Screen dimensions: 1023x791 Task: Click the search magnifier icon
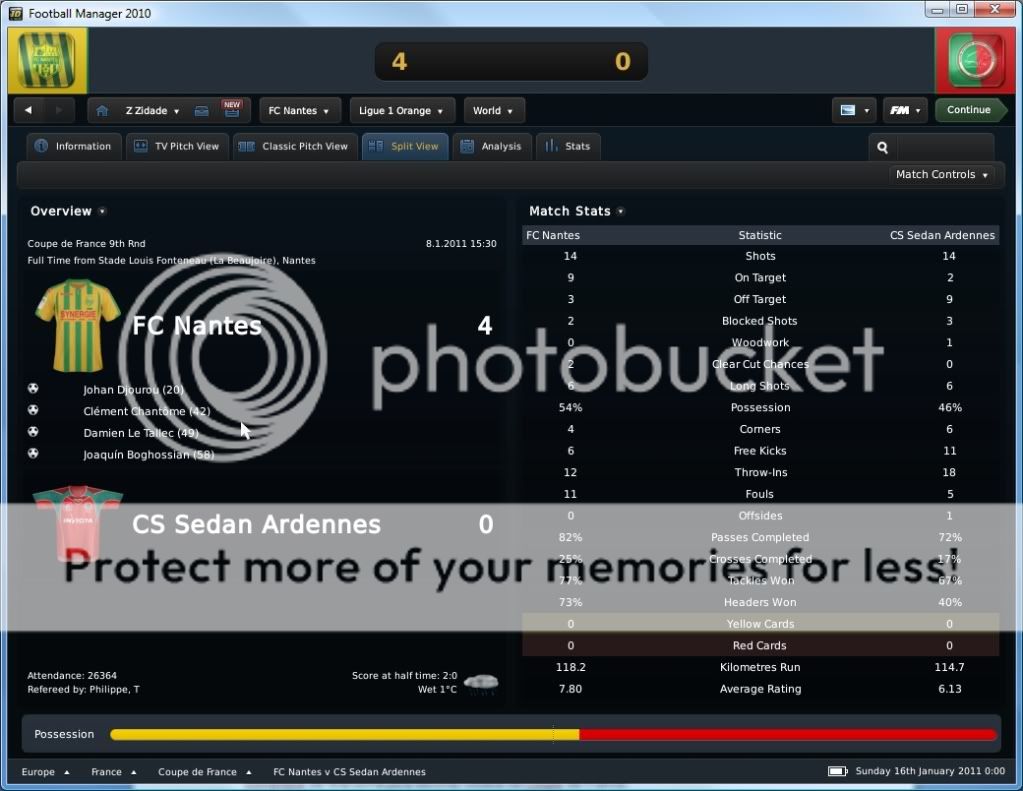pyautogui.click(x=883, y=147)
